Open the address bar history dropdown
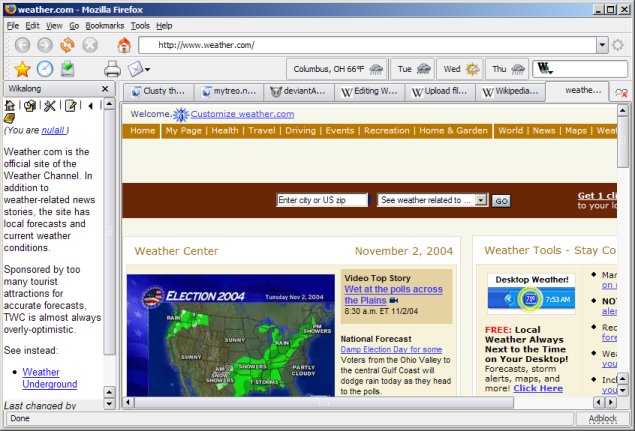The image size is (635, 431). tap(602, 45)
